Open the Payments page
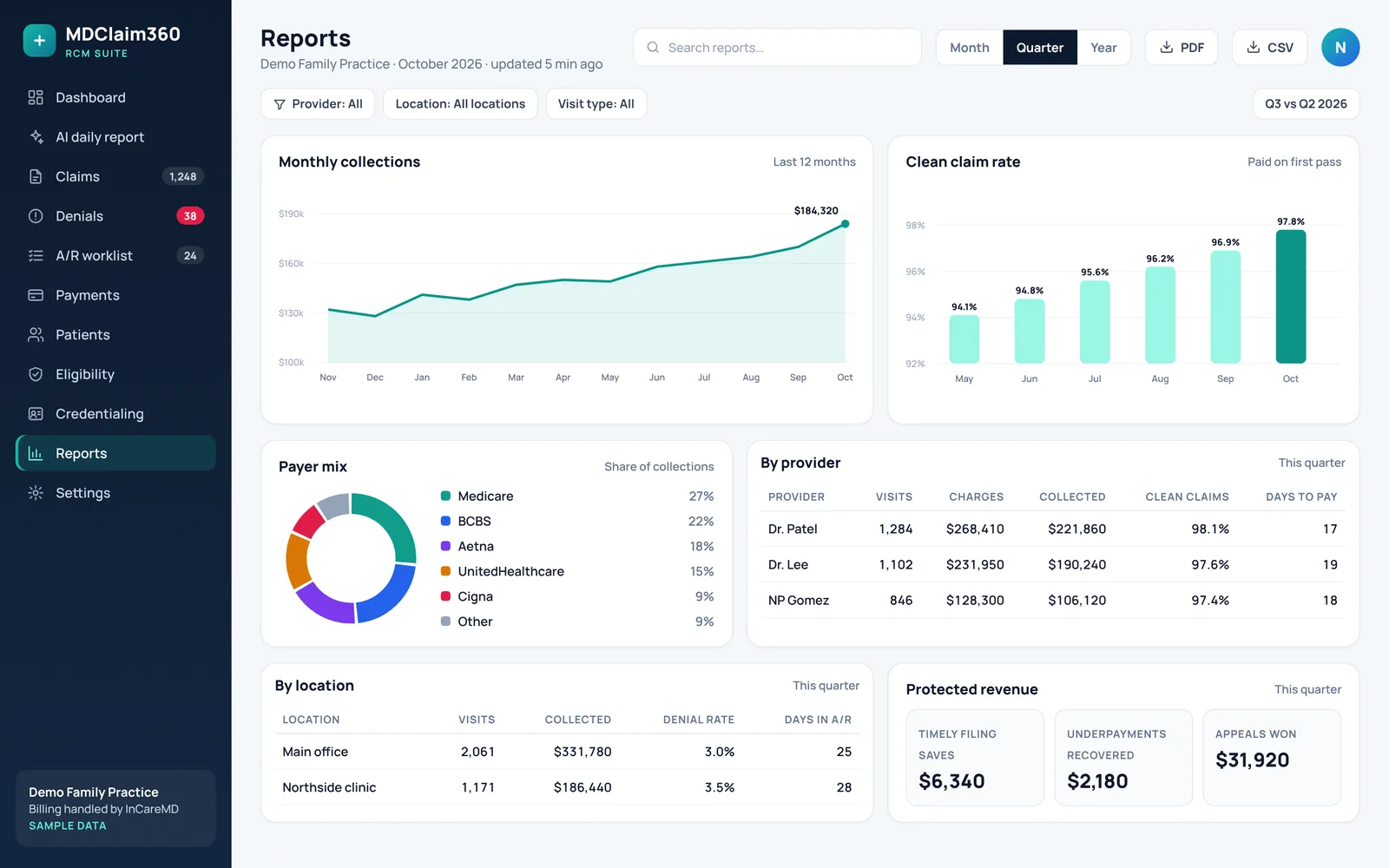 point(115,295)
